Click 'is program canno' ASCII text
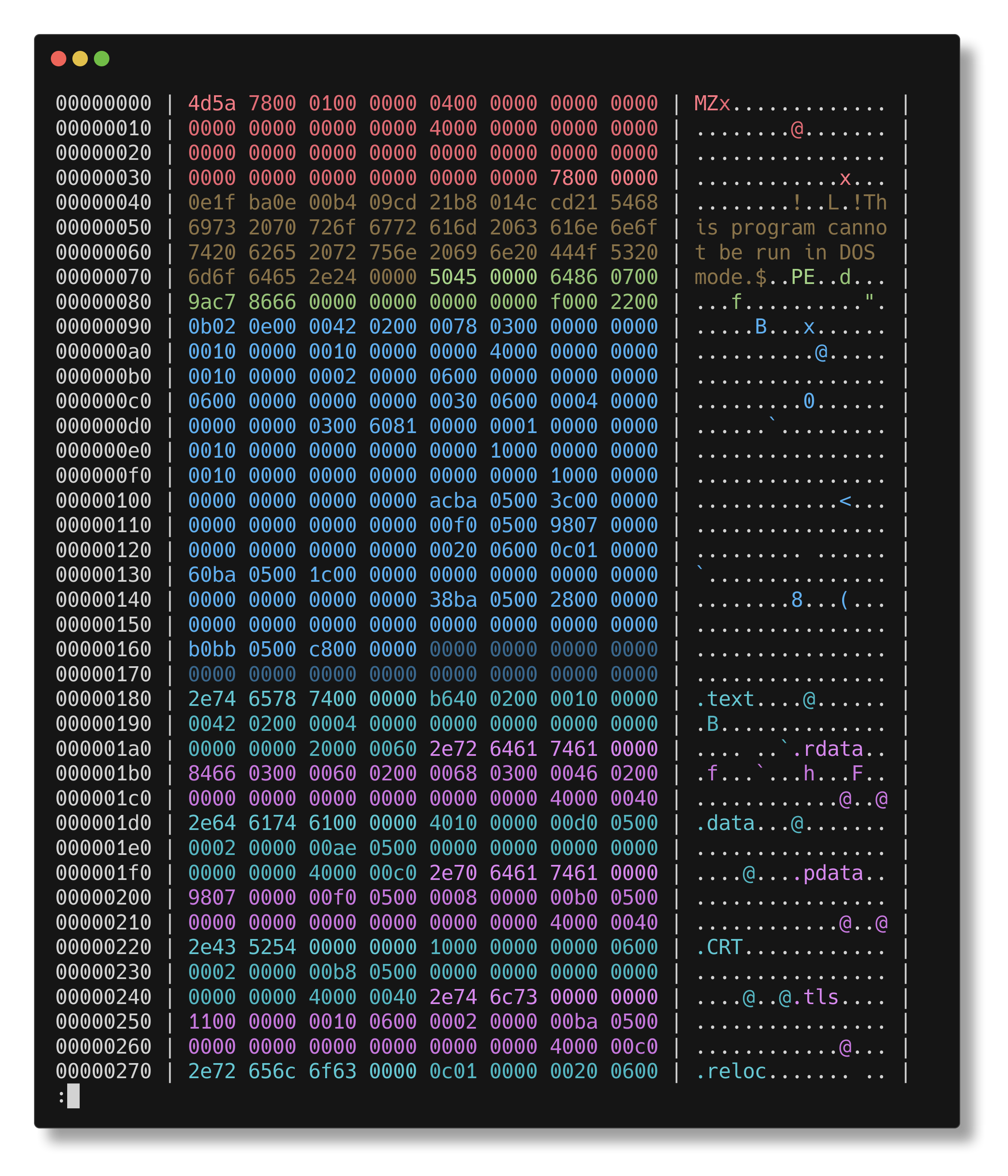Screen dimensions: 1008x1176 click(x=791, y=228)
